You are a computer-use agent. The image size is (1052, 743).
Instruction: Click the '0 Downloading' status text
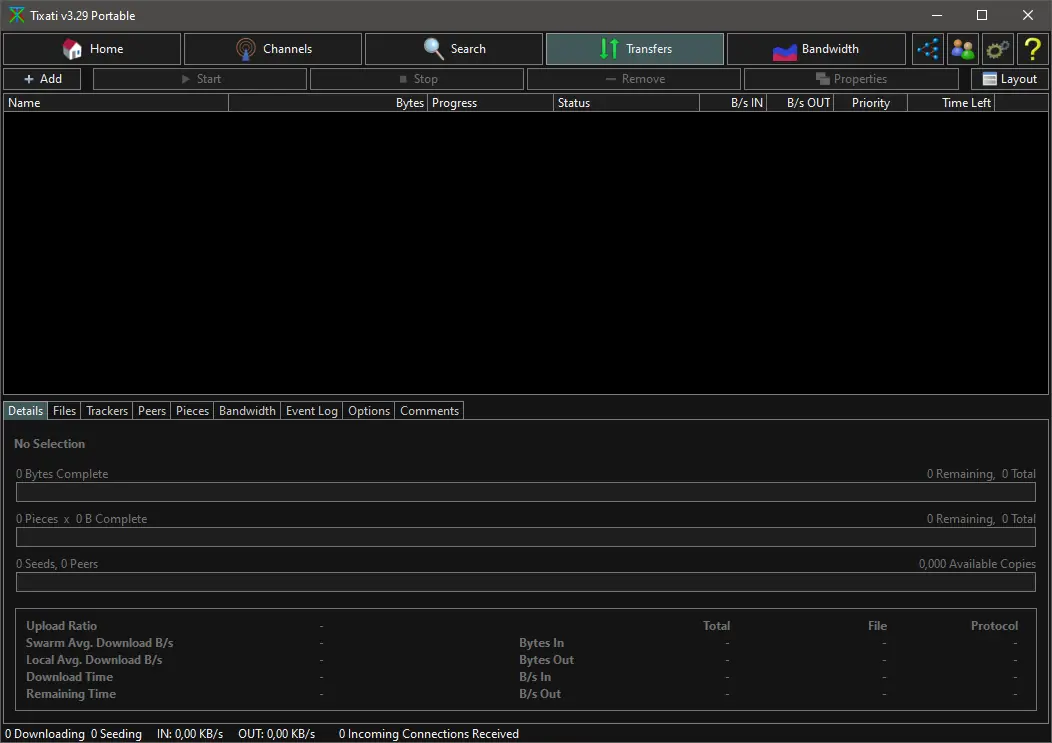pyautogui.click(x=45, y=734)
